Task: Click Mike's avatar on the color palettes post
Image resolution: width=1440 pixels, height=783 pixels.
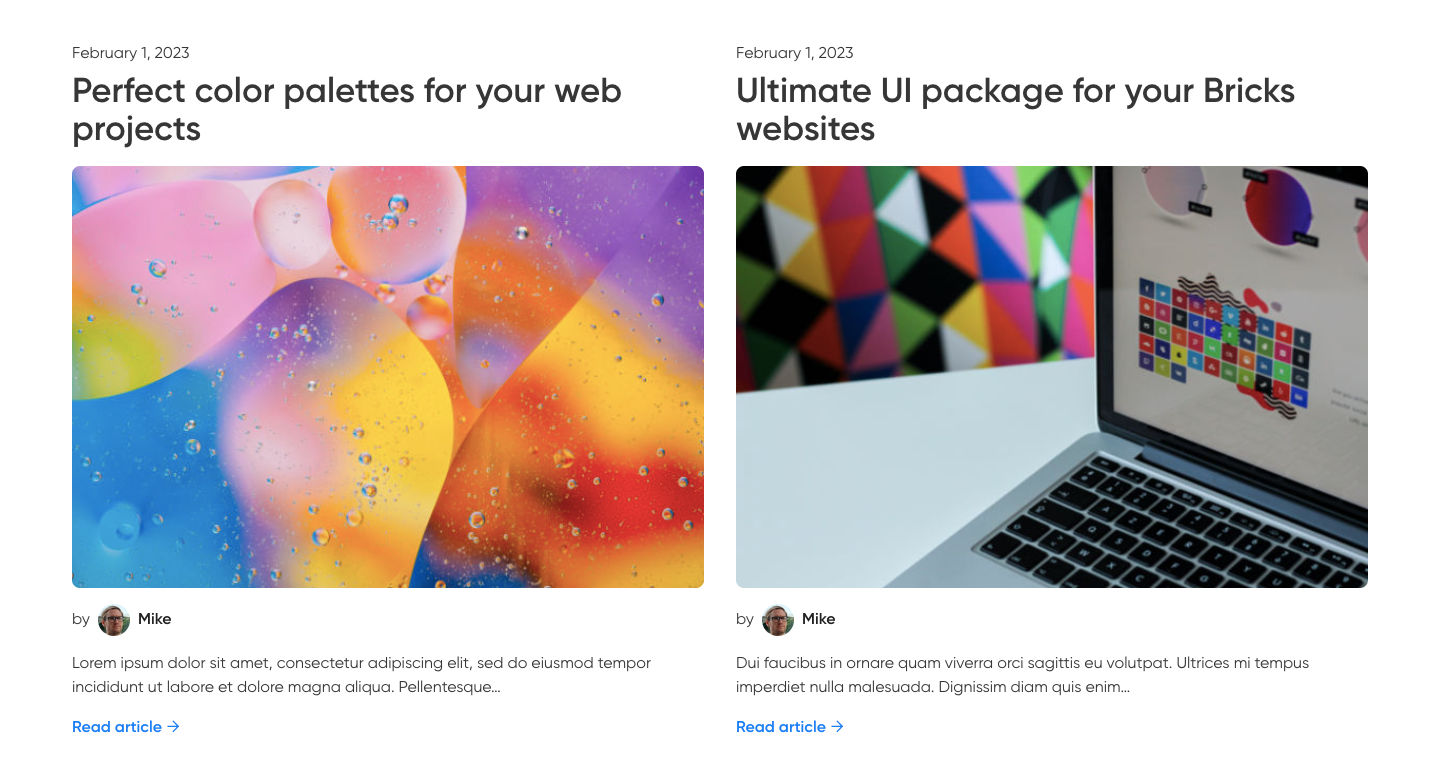Action: [114, 620]
